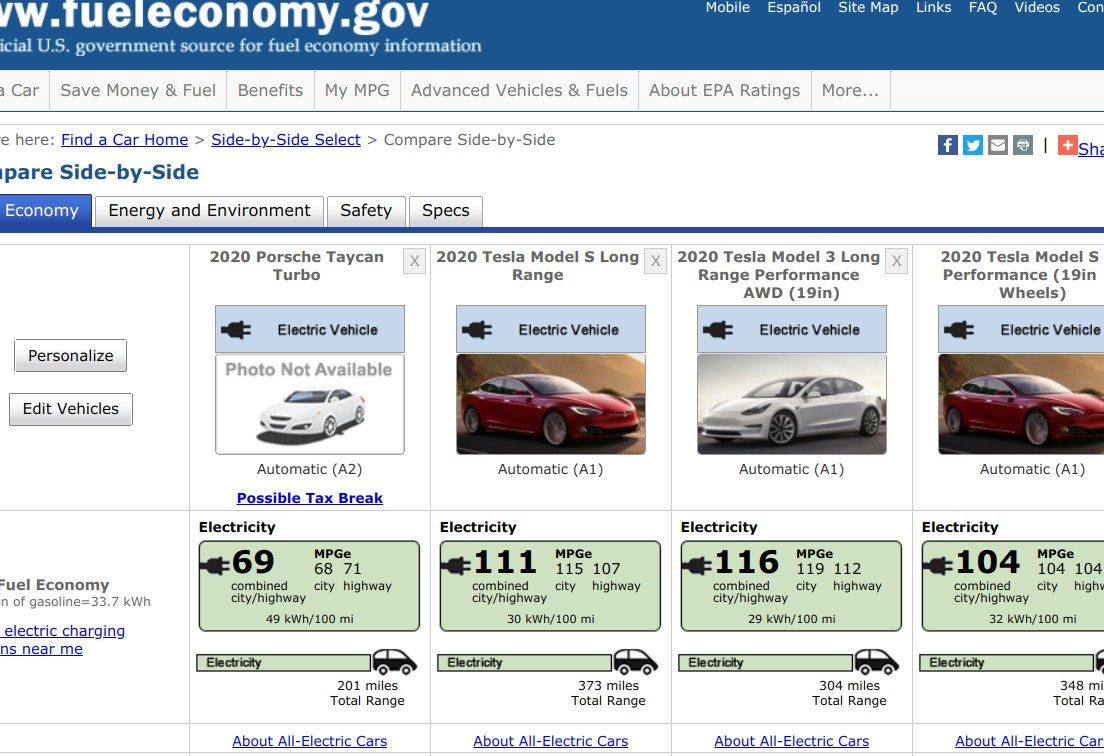Click car icon beside 201 miles range bar

394,662
